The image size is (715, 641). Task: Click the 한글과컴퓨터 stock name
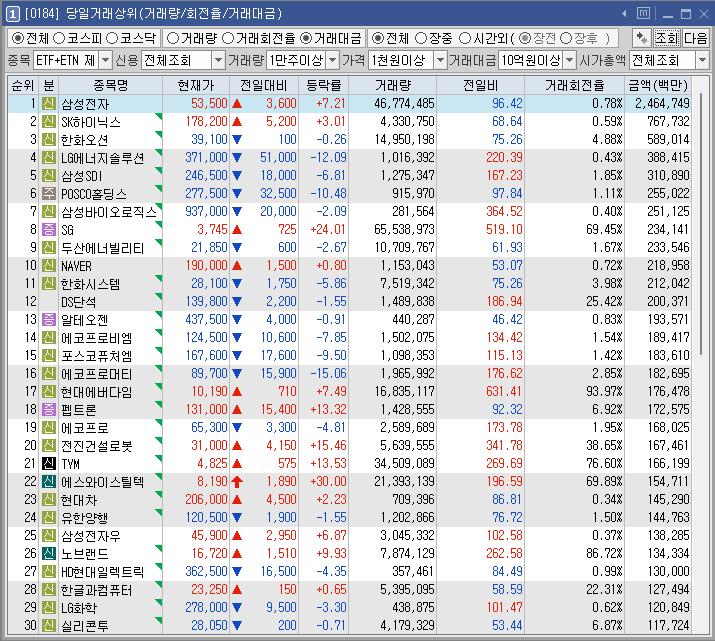point(97,590)
